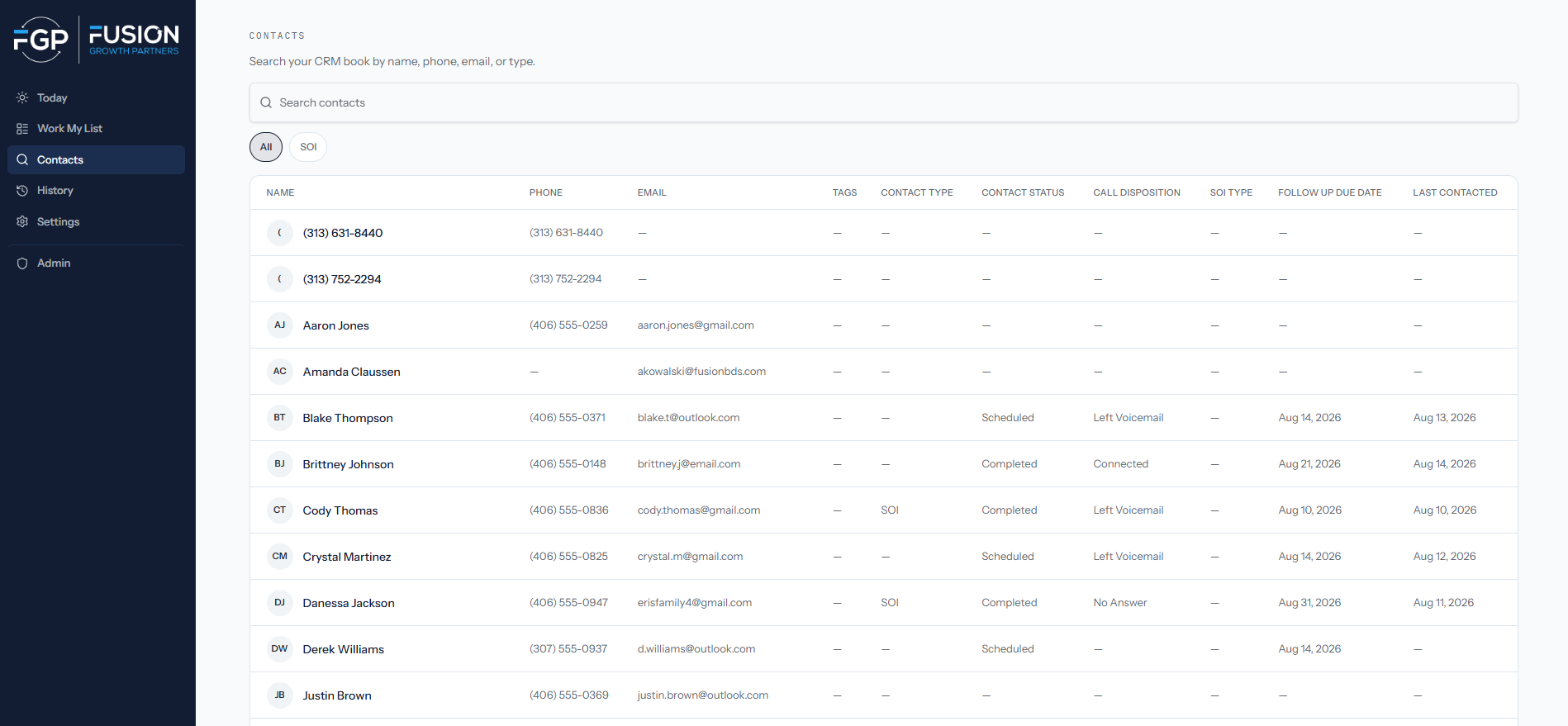Toggle the SOI filter chip
The height and width of the screenshot is (726, 1568).
tap(308, 147)
